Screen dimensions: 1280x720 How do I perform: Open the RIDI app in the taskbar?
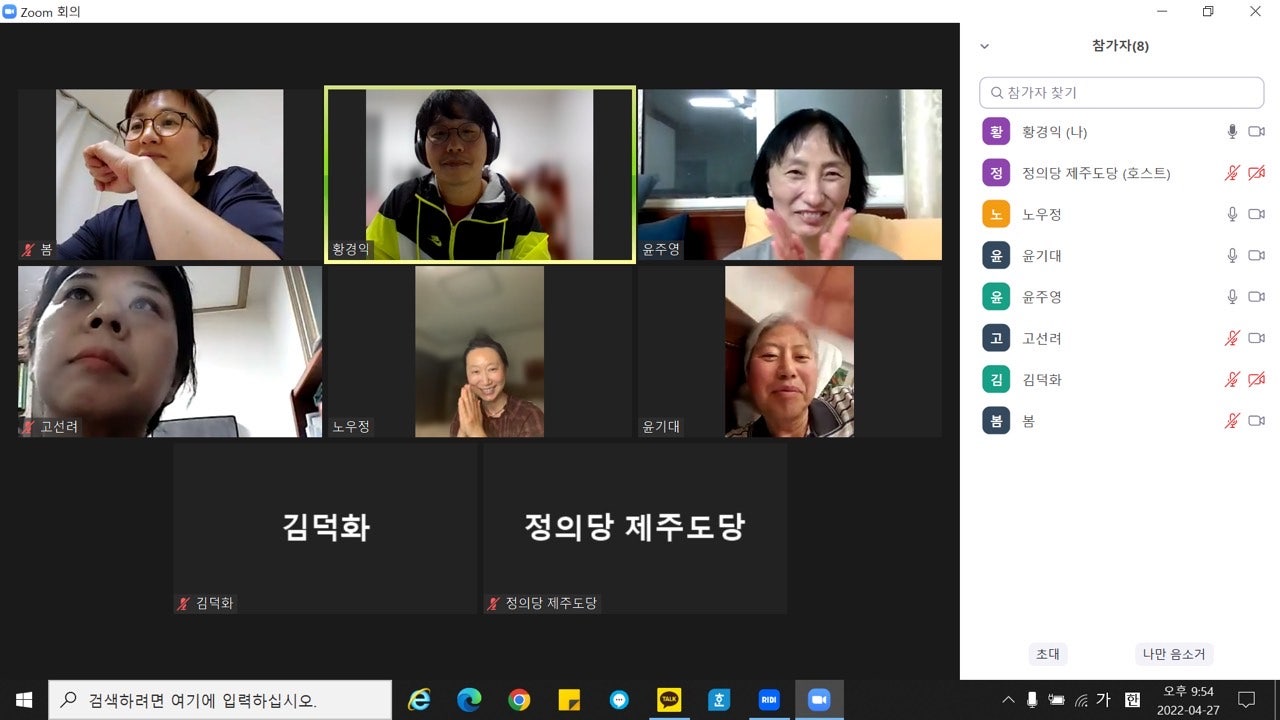pyautogui.click(x=769, y=700)
